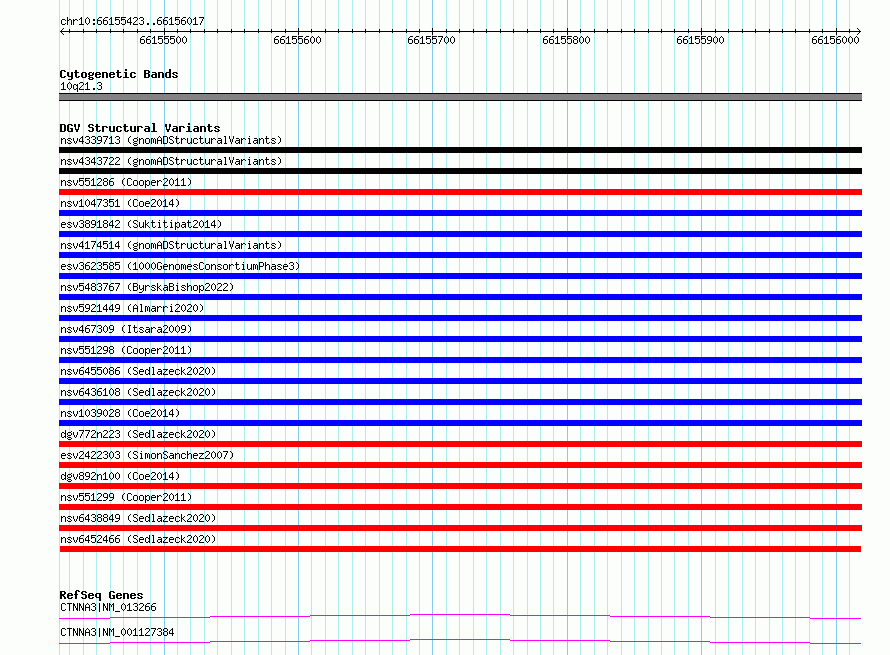This screenshot has width=890, height=655.
Task: Click the 10q21.3 band label
Action: pos(81,86)
